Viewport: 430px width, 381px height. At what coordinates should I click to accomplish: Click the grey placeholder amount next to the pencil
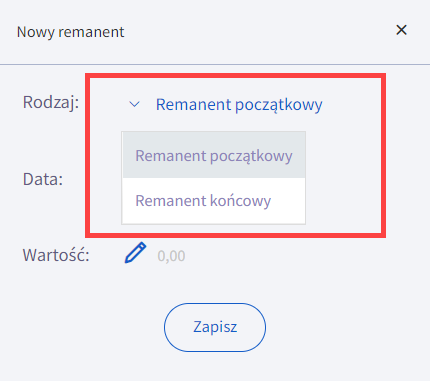click(x=171, y=256)
